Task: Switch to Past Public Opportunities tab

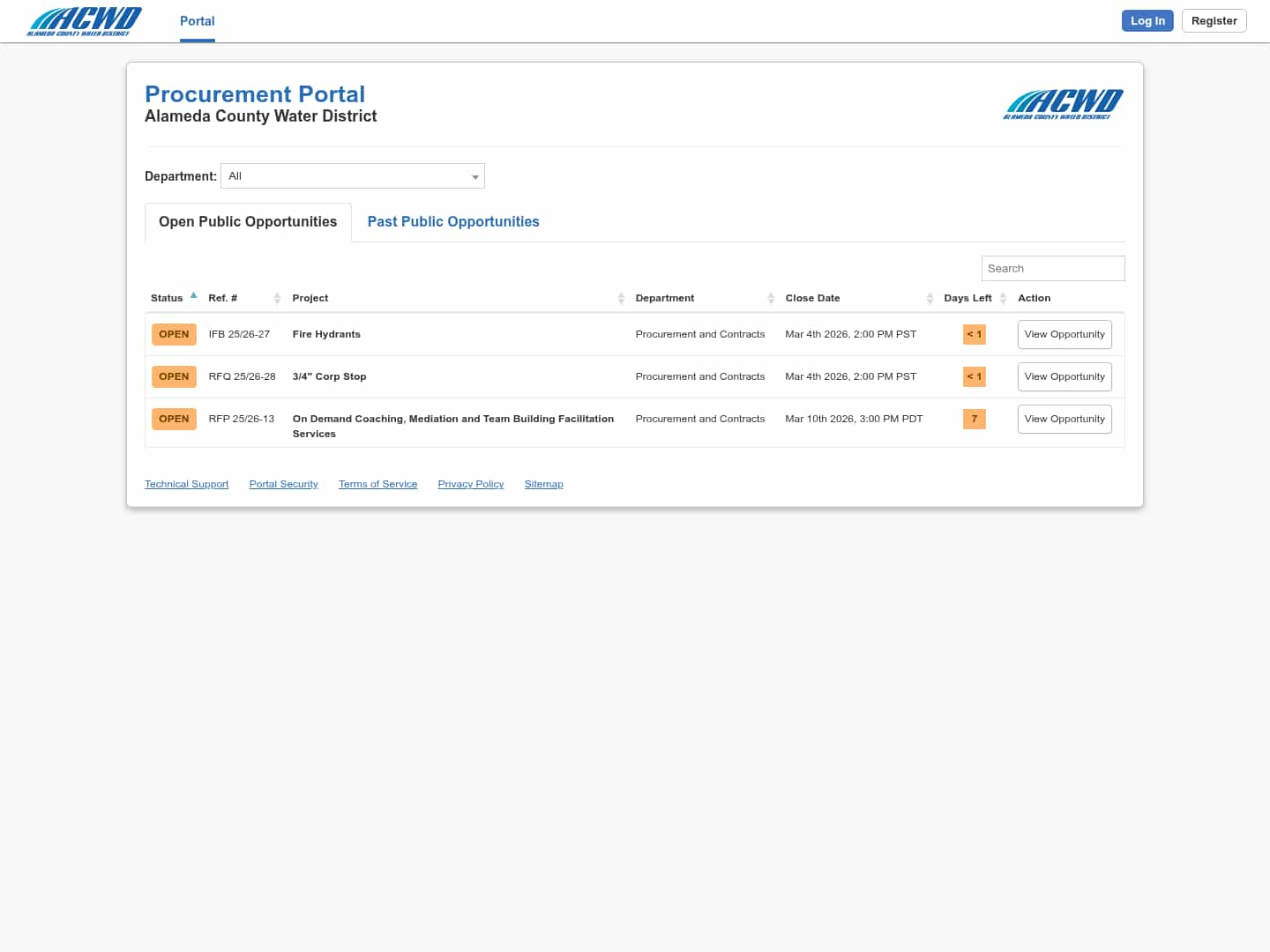Action: coord(453,222)
